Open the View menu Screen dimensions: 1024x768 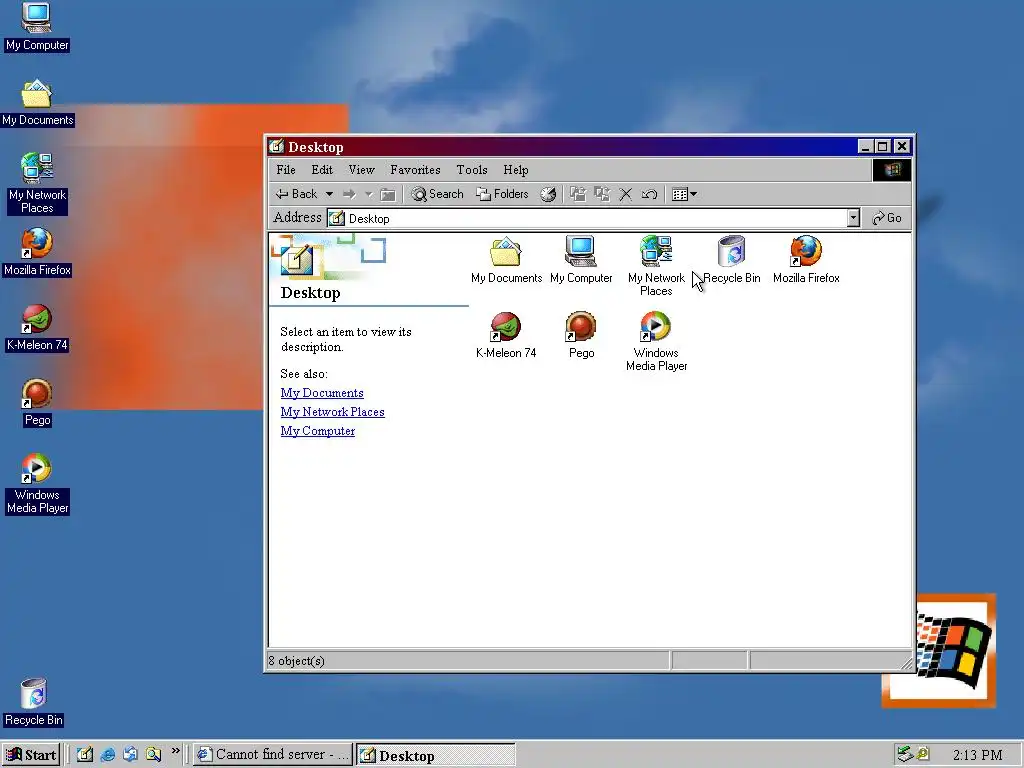click(361, 170)
